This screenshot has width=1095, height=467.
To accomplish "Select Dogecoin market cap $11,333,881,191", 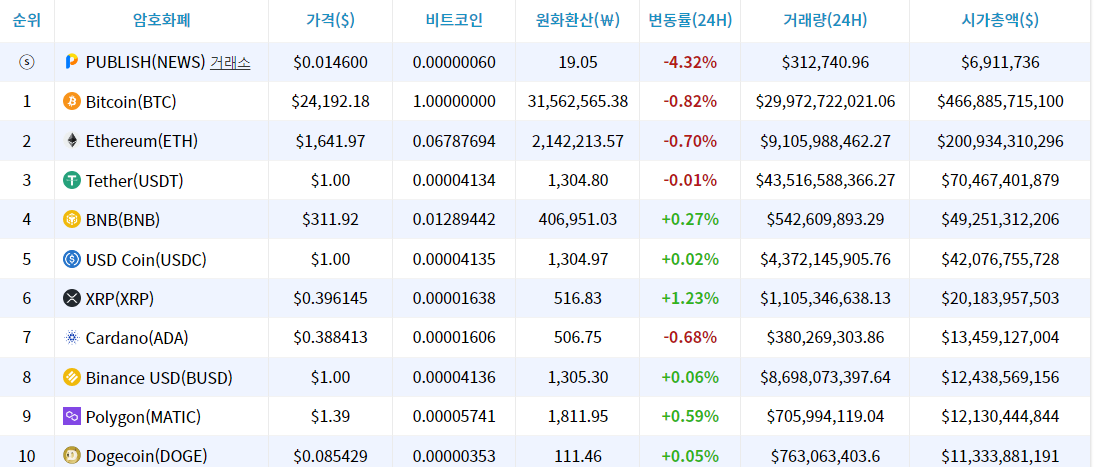I will (x=1000, y=457).
